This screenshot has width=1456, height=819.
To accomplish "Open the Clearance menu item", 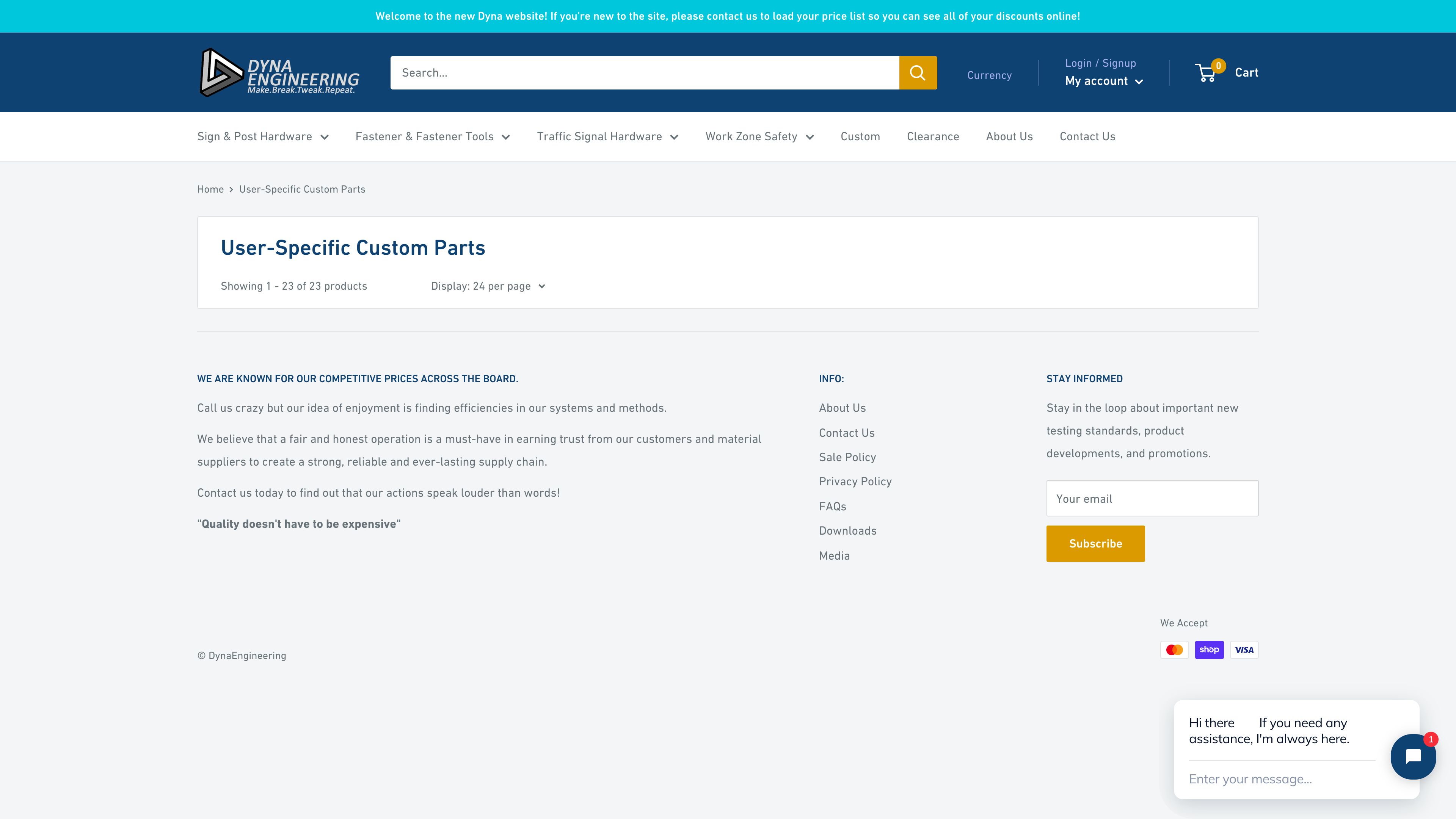I will pos(933,136).
